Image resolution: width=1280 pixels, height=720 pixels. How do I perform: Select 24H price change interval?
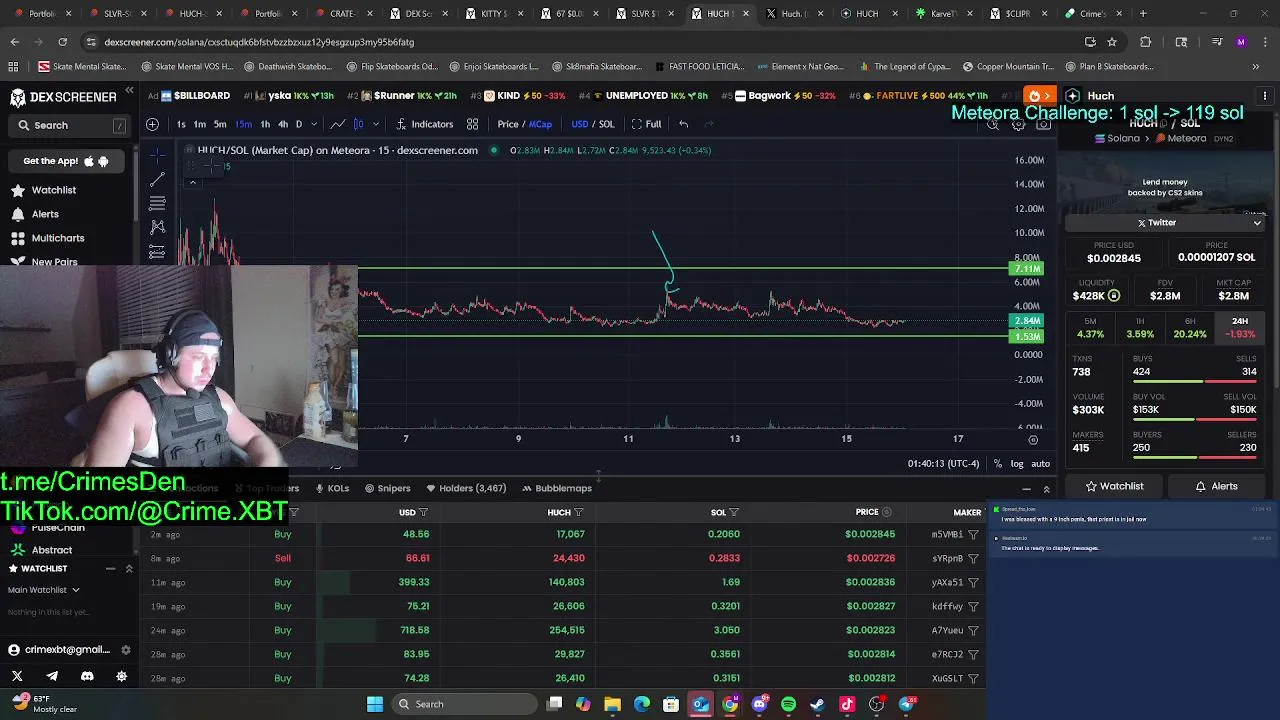point(1240,328)
